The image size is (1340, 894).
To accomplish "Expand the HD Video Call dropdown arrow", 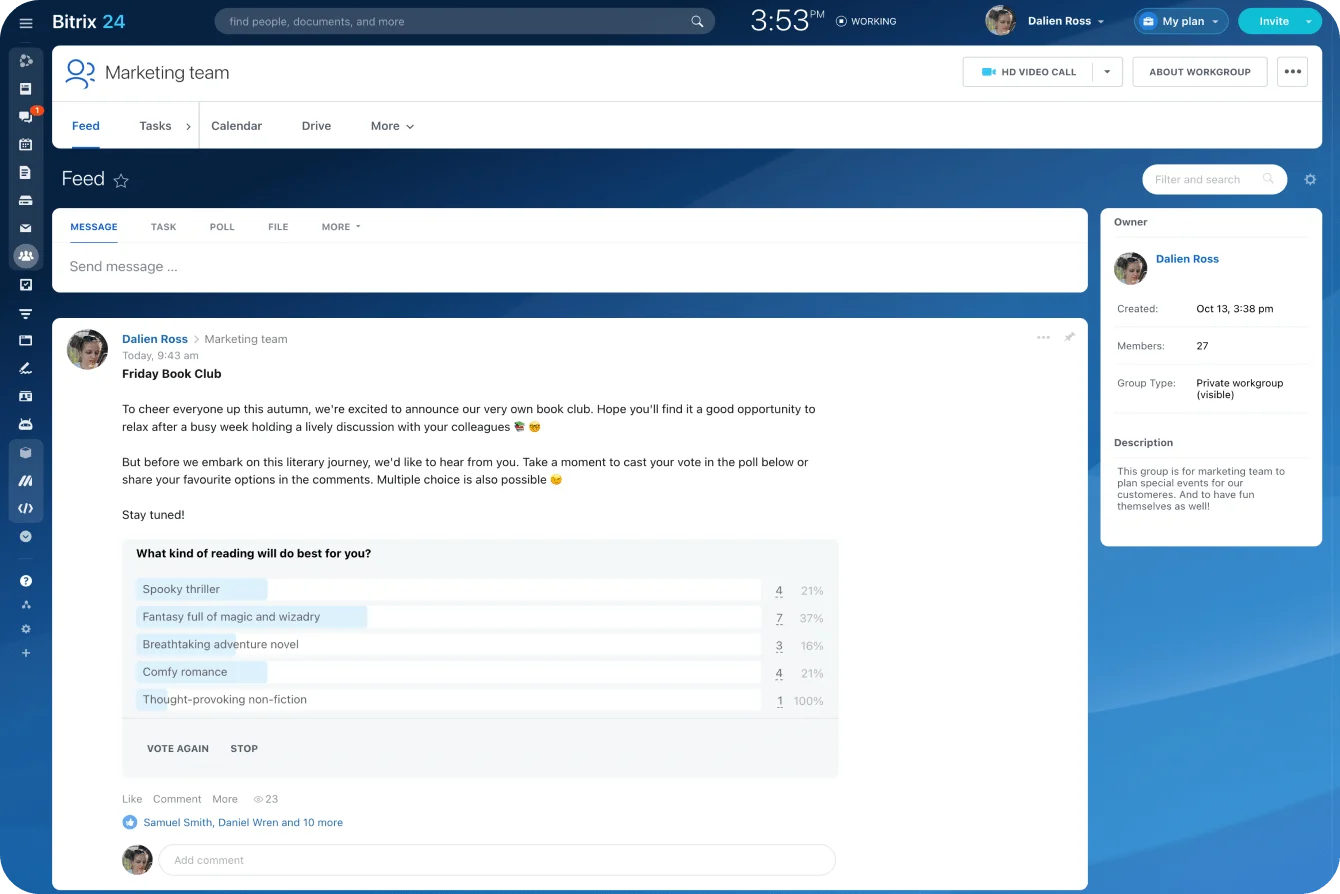I will click(1107, 72).
